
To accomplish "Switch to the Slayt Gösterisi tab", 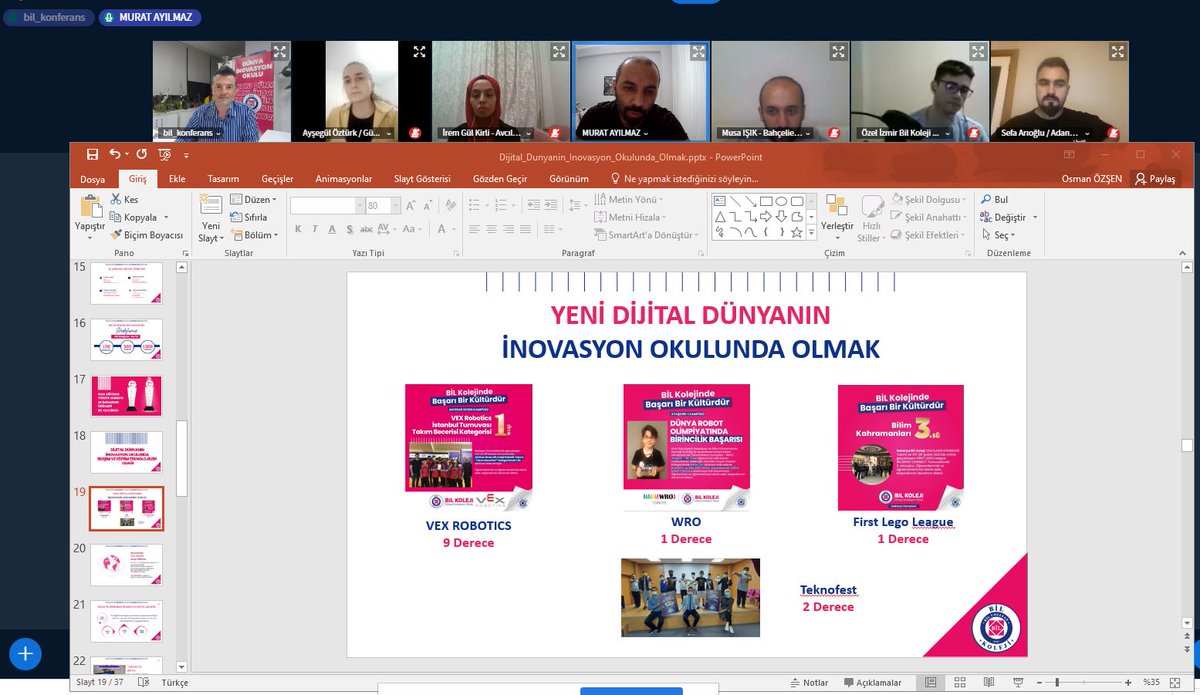I will click(422, 179).
